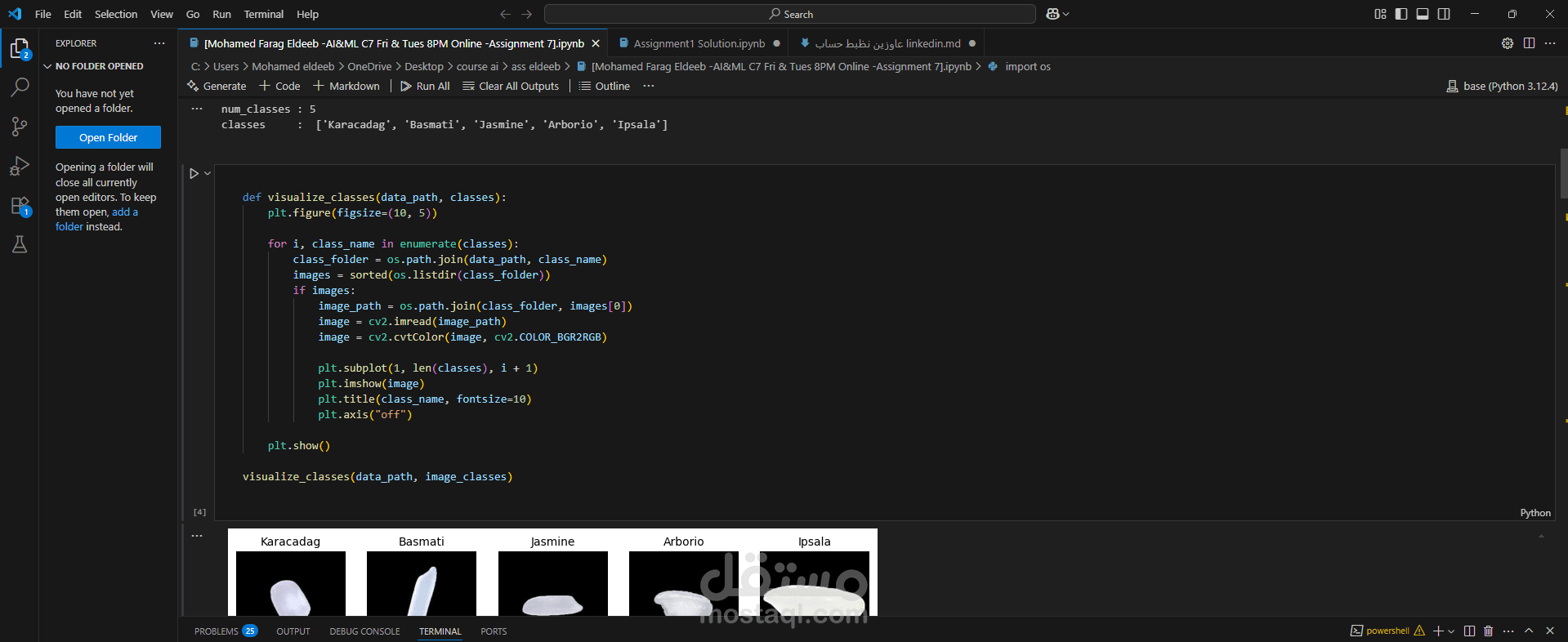Maximize the panel size with chevron
Image resolution: width=1568 pixels, height=642 pixels.
(x=1529, y=631)
